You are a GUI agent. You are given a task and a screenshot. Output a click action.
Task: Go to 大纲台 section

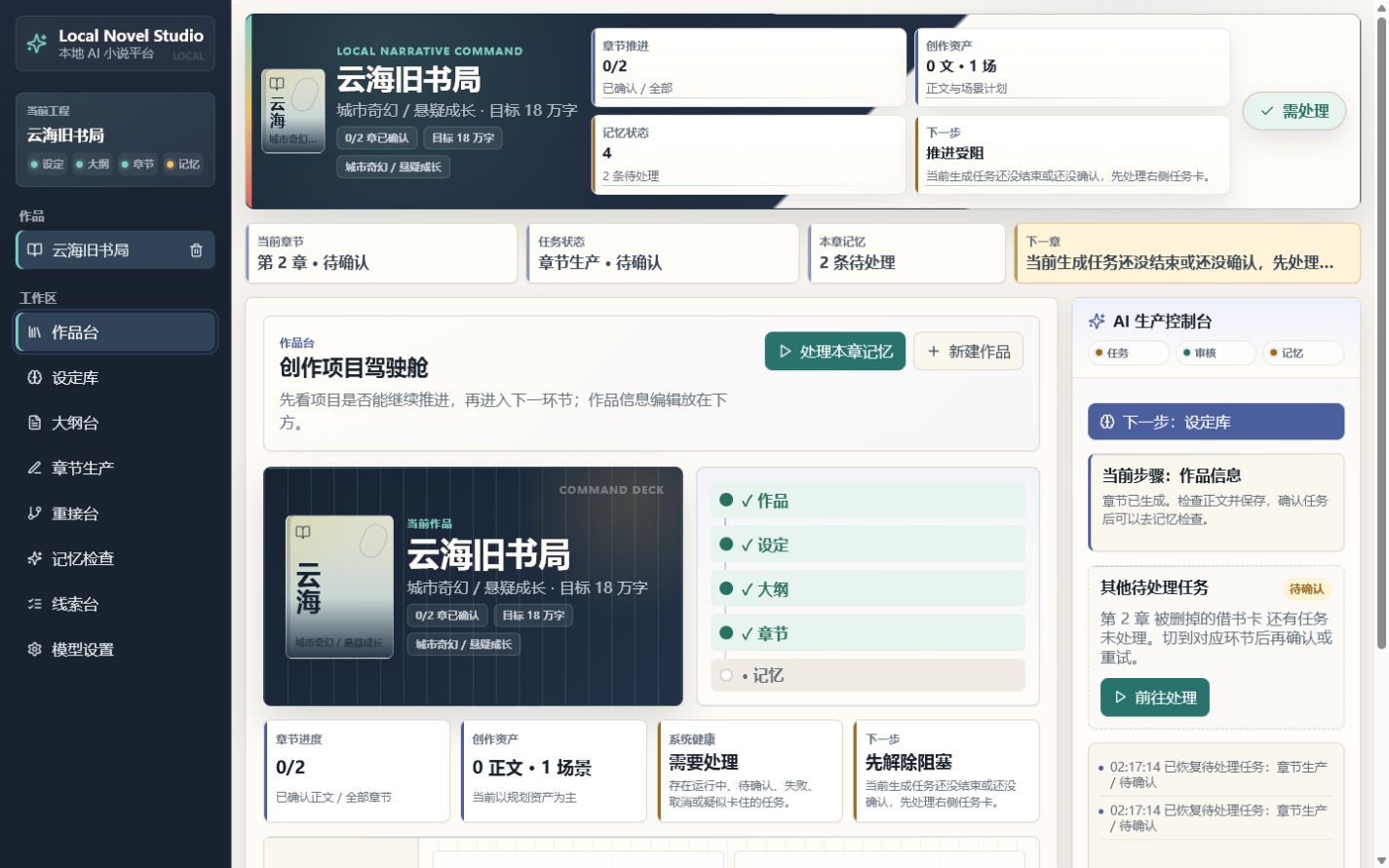pyautogui.click(x=116, y=423)
